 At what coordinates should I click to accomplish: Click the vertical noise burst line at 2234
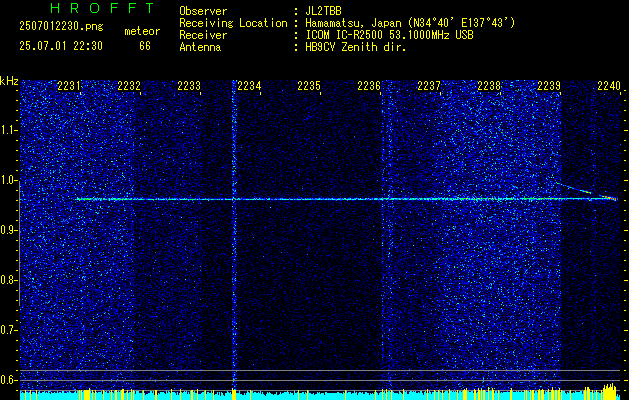click(x=233, y=235)
